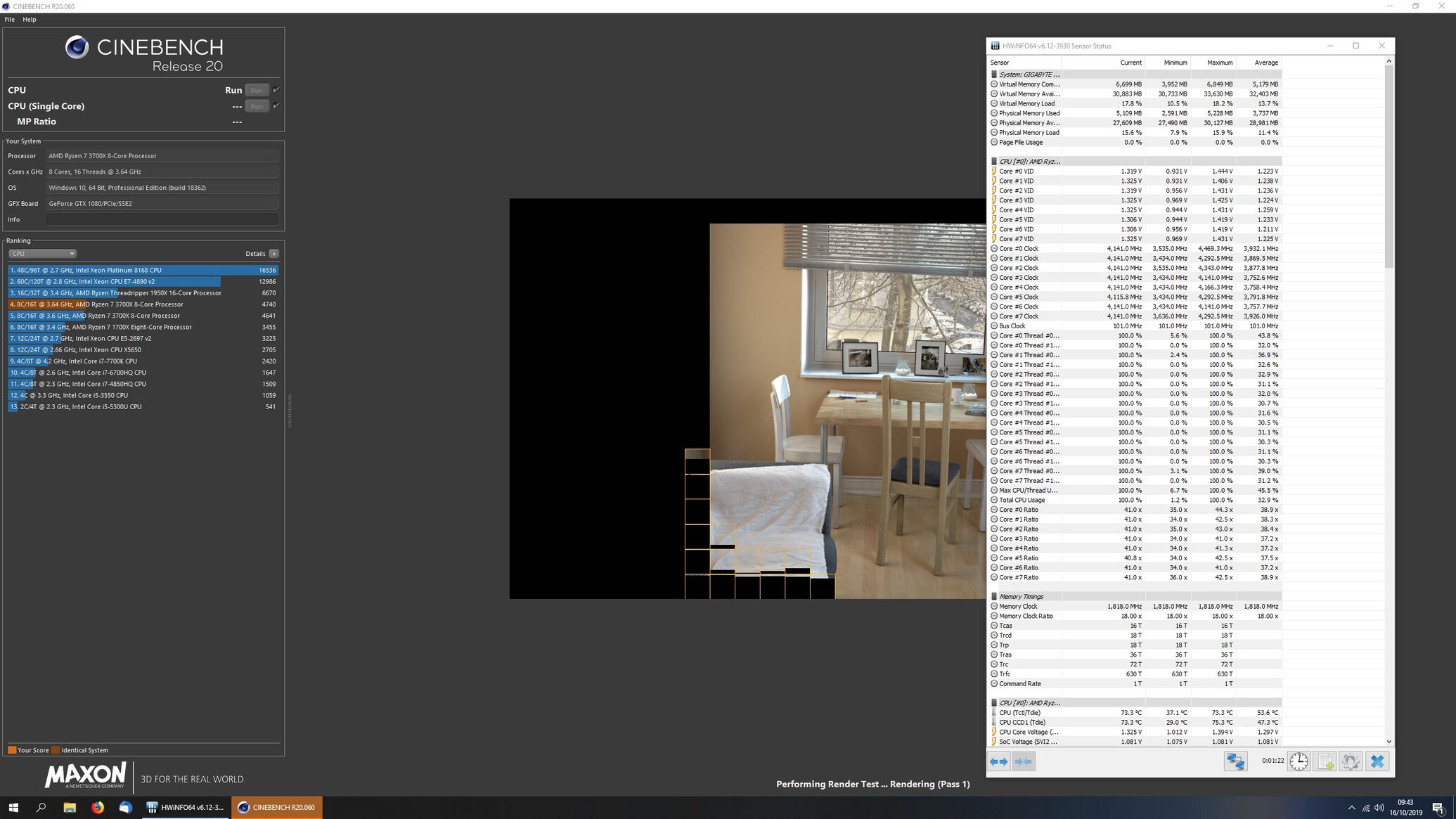Select Intel Core i7-7700K ranking row
The image size is (1456, 819).
coord(143,361)
